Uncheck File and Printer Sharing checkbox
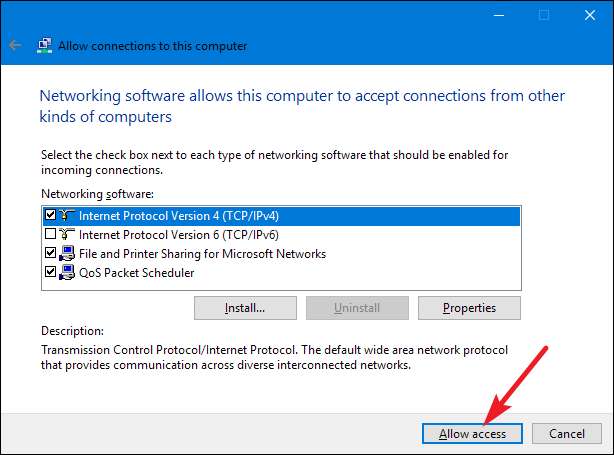This screenshot has width=614, height=455. point(51,253)
